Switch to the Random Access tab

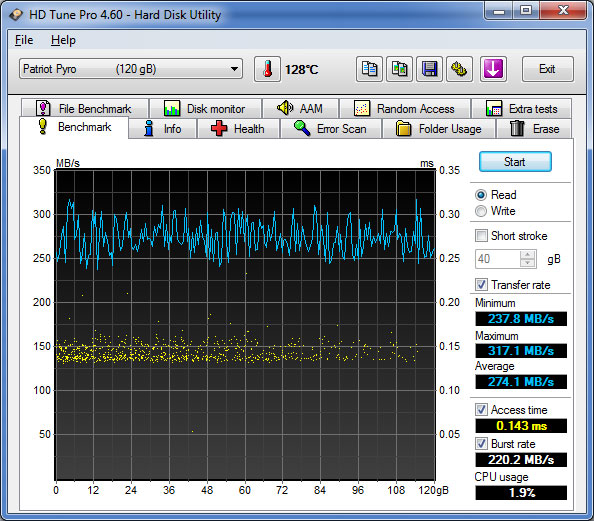pos(405,109)
